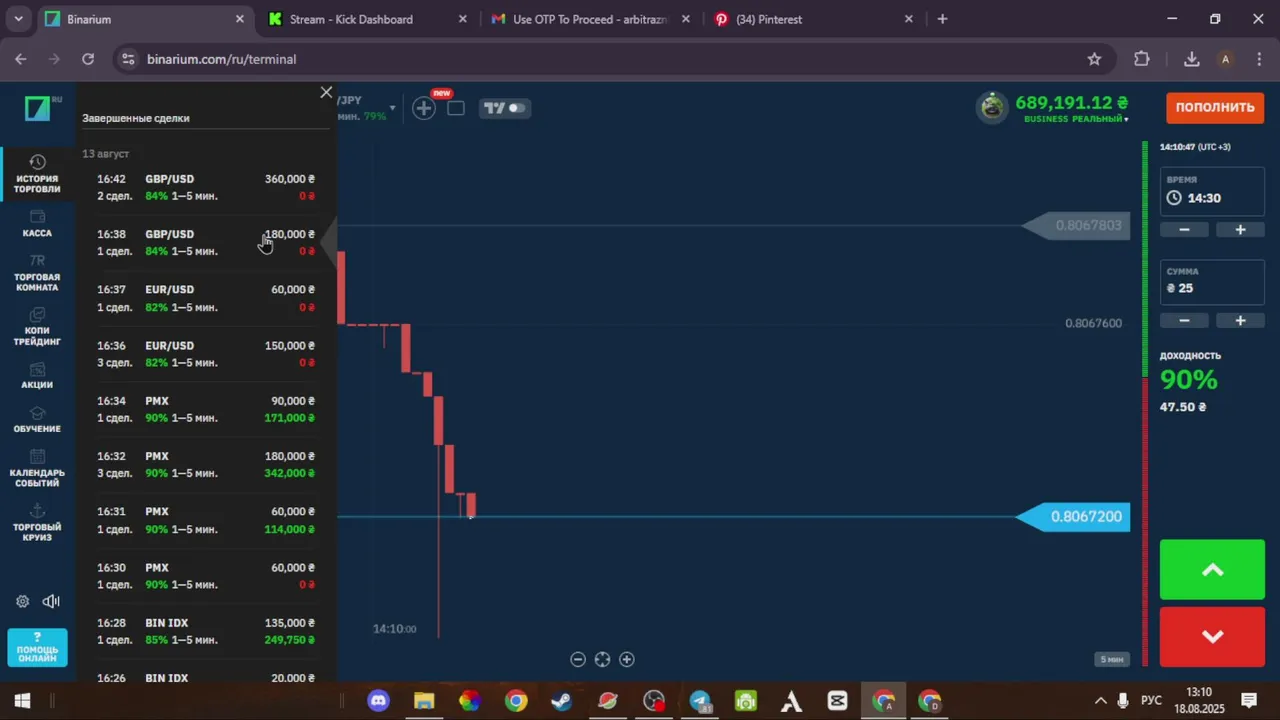Open the browser extensions menu
This screenshot has height=720, width=1280.
coord(1142,59)
